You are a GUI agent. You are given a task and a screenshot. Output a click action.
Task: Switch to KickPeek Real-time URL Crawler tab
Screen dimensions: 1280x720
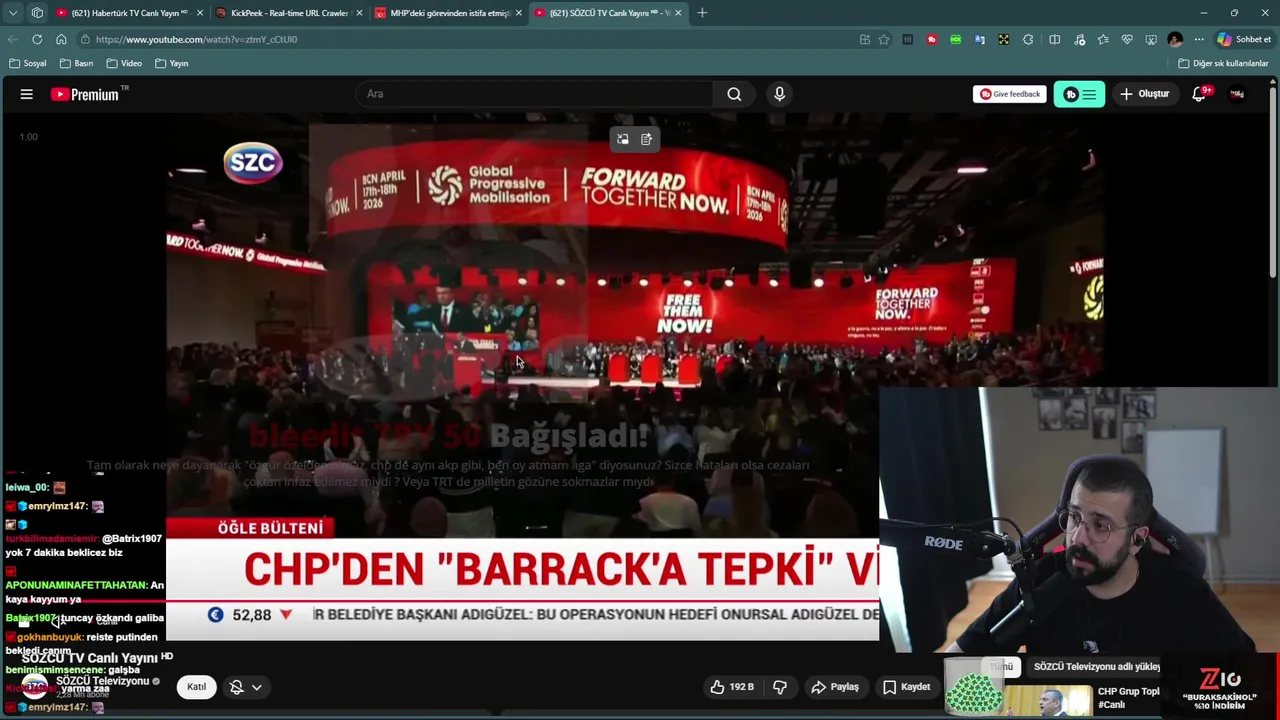point(288,13)
